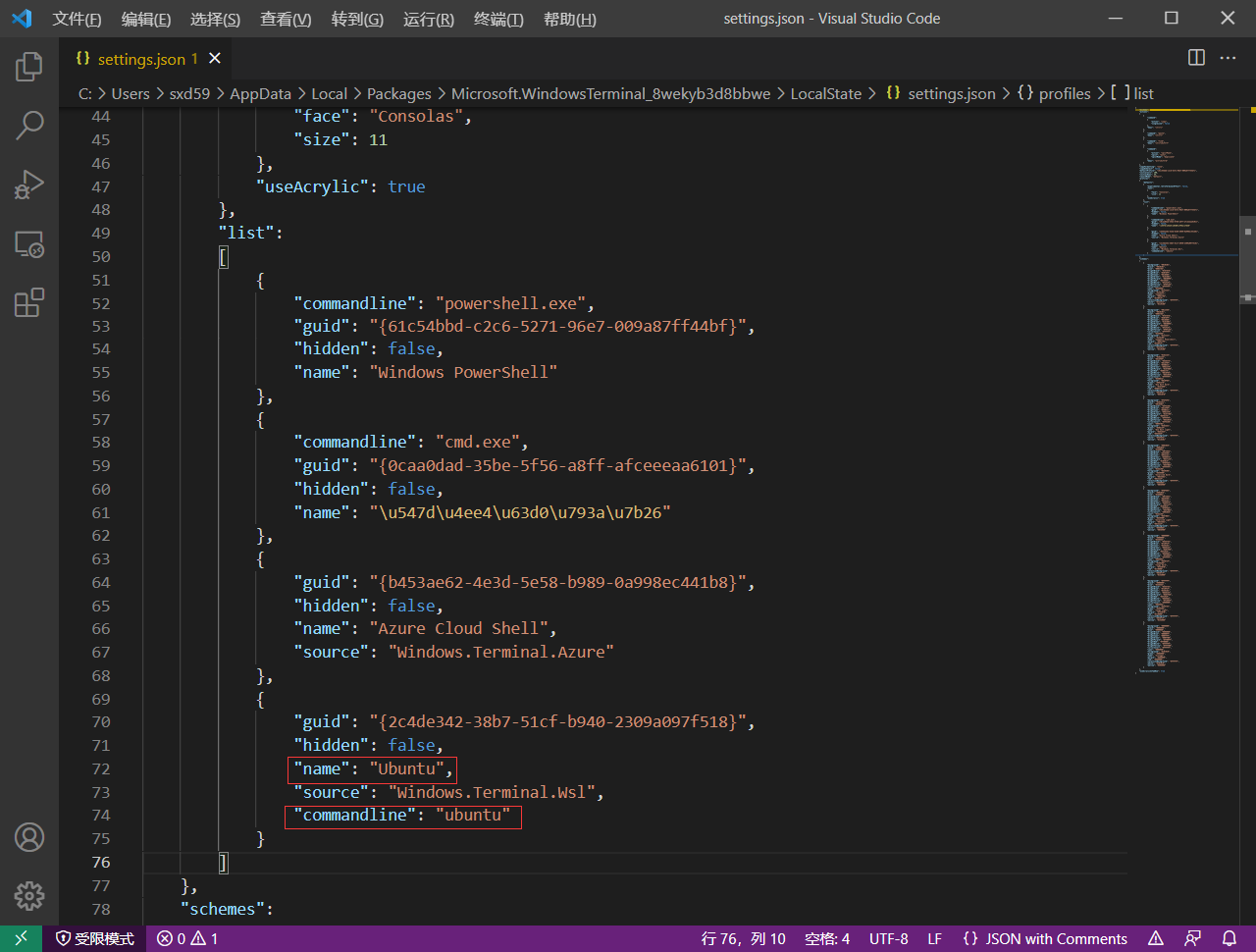Click the profiles breadcrumb segment
The width and height of the screenshot is (1256, 952).
click(x=1054, y=93)
